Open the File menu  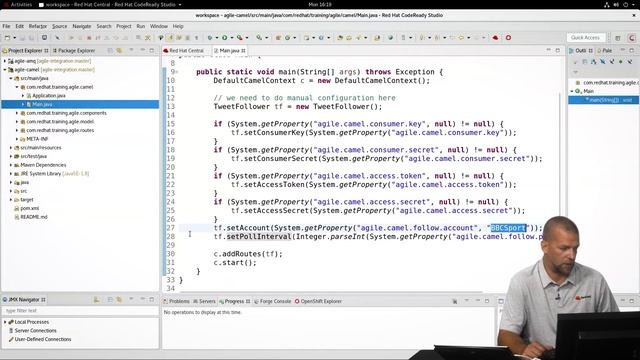coord(7,26)
